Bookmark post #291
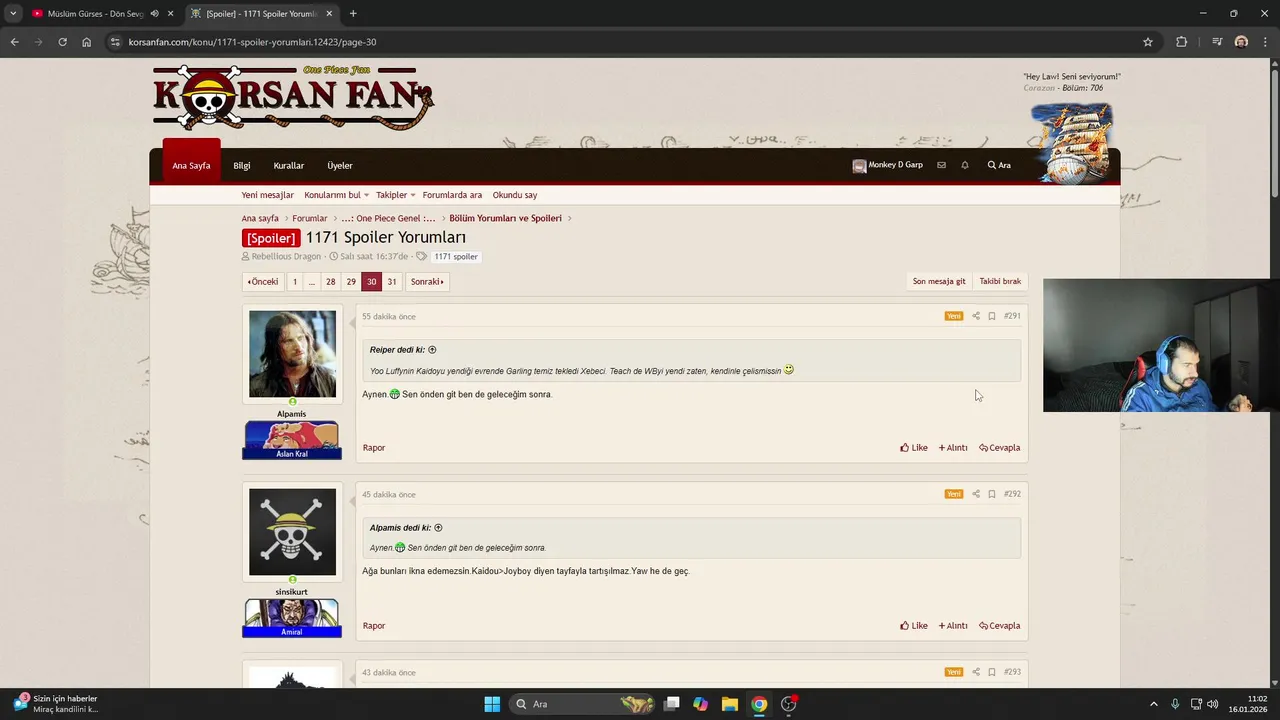Screen dimensions: 1280x720 (x=992, y=316)
